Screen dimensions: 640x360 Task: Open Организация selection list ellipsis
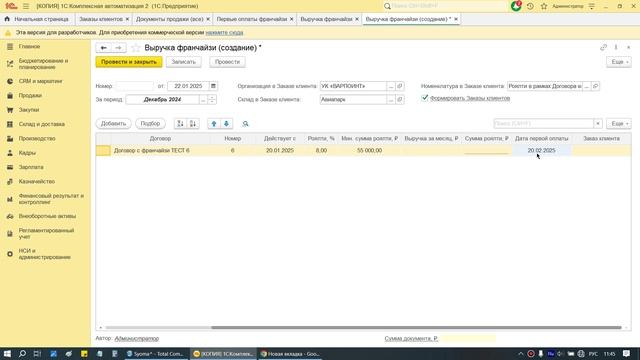point(391,86)
